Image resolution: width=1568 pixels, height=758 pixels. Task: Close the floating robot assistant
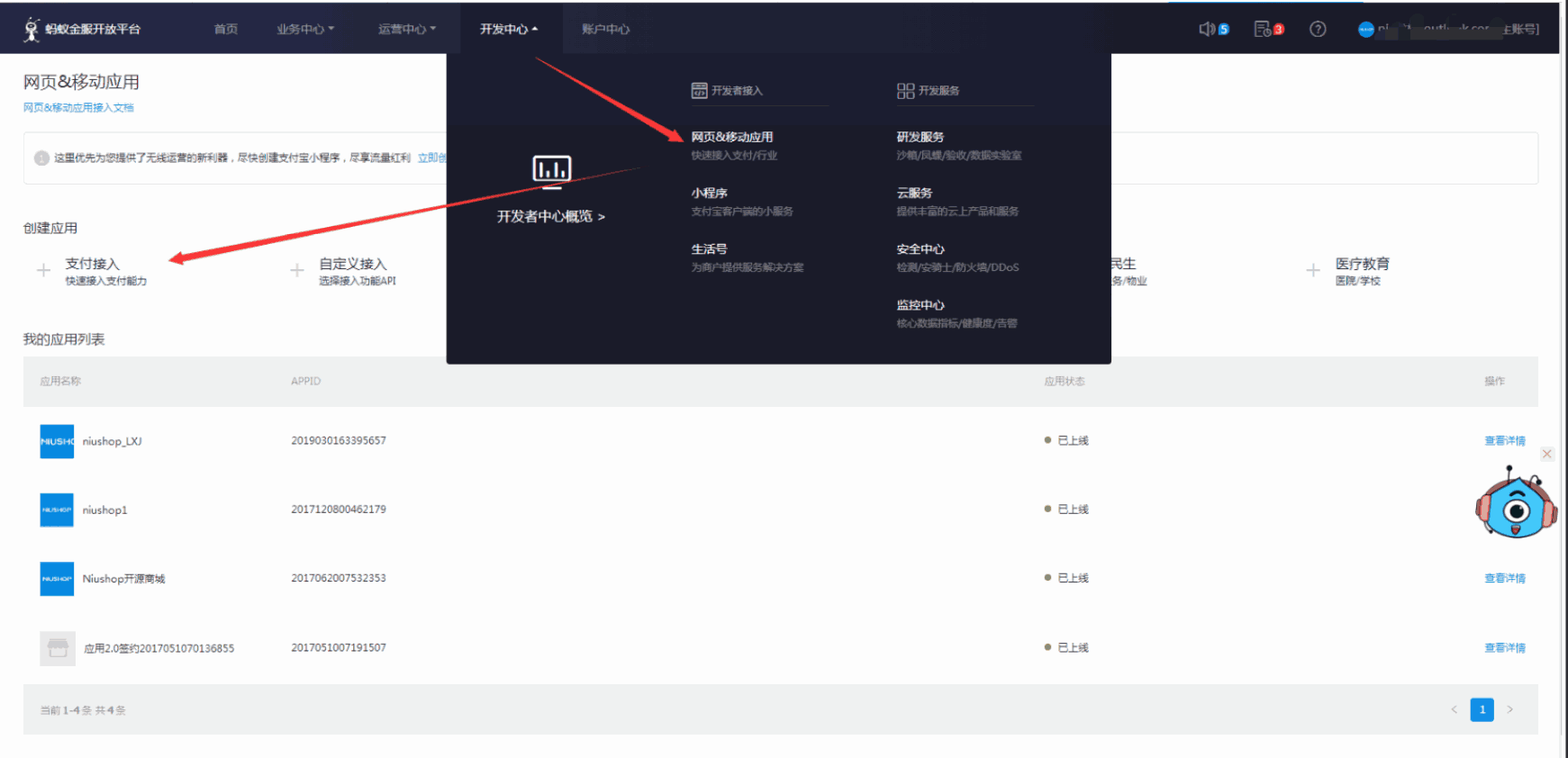[1546, 454]
